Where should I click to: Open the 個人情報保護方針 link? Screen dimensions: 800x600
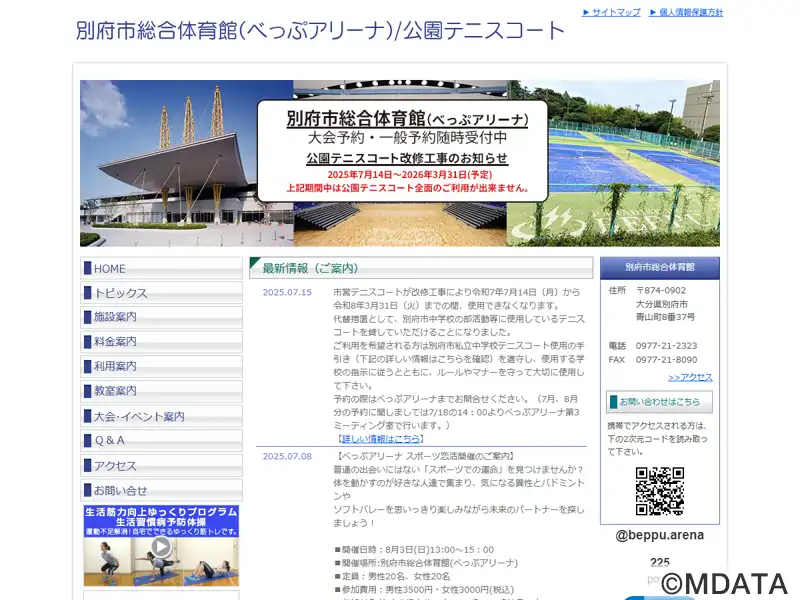686,12
